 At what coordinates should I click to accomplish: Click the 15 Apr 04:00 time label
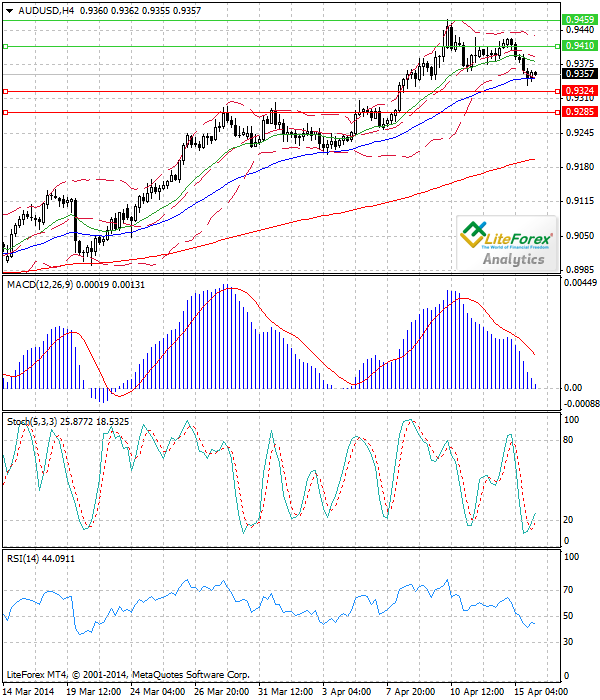[x=540, y=691]
